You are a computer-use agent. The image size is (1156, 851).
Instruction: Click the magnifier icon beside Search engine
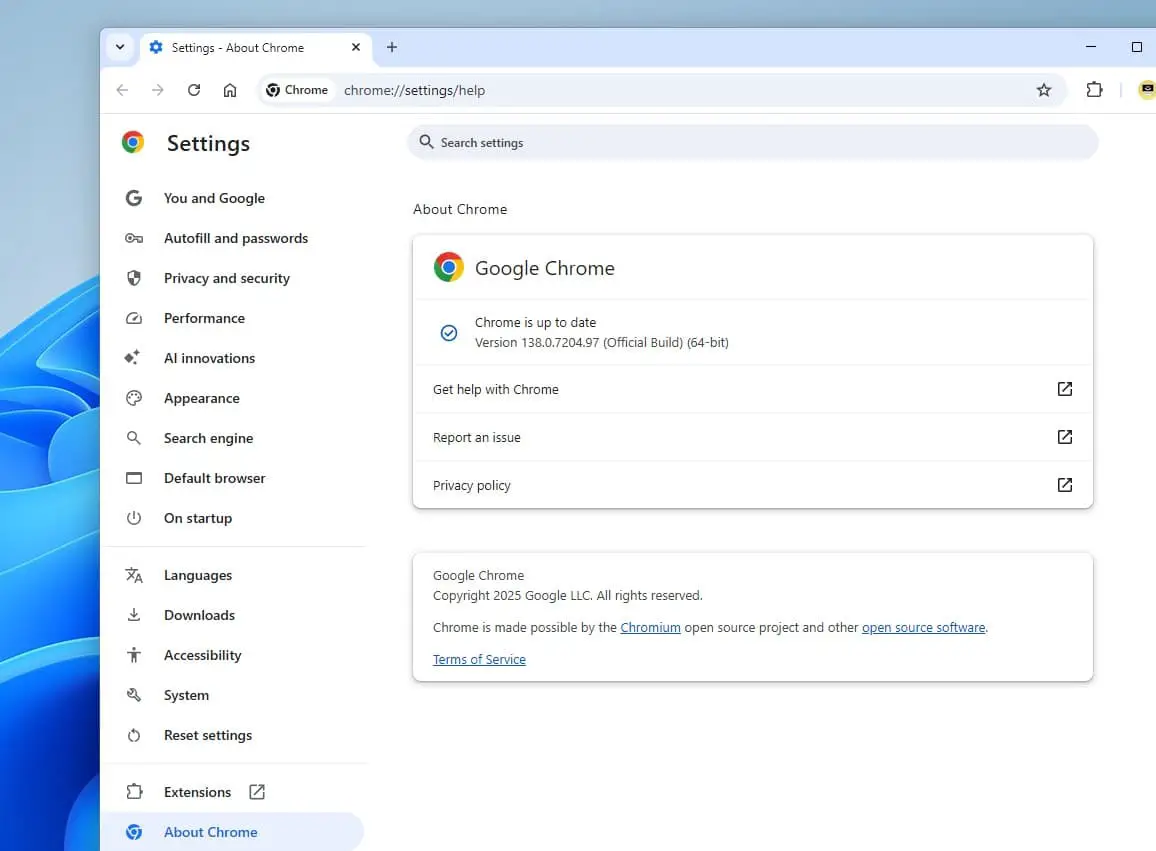pos(133,438)
